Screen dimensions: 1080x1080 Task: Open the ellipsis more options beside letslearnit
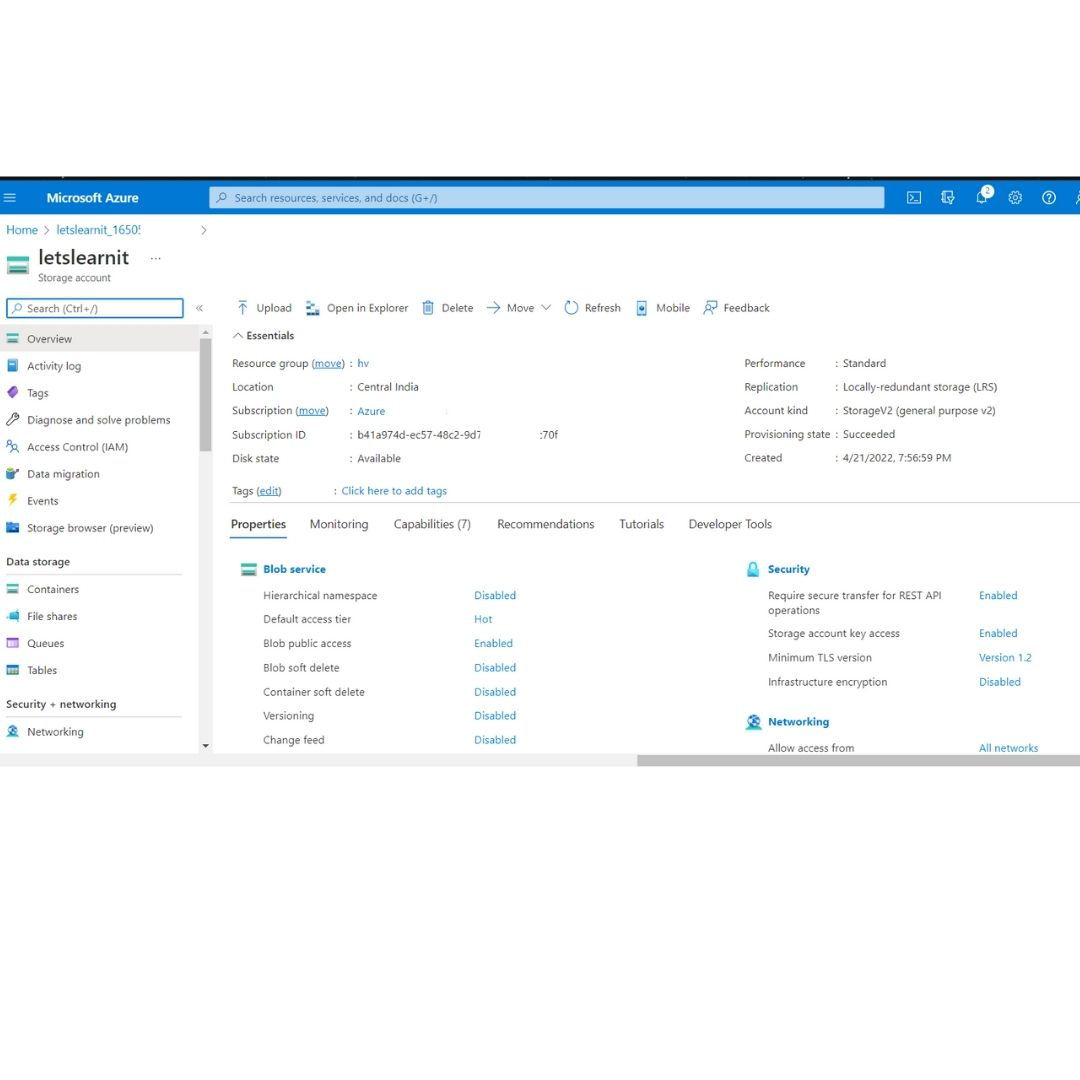click(x=156, y=258)
